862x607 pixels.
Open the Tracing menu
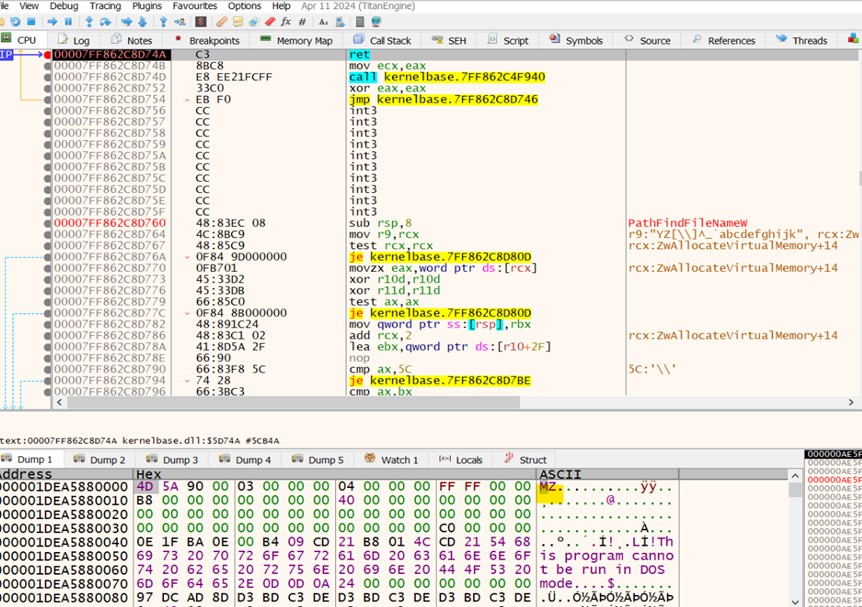pos(105,6)
